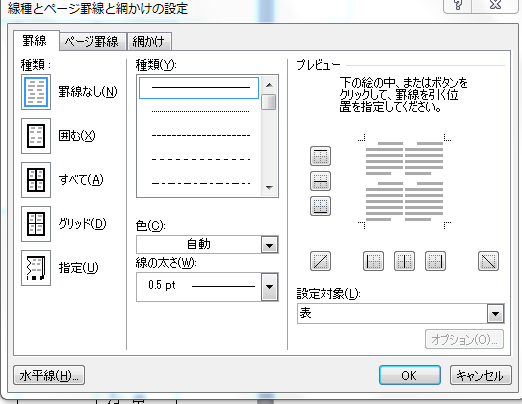The height and width of the screenshot is (404, 522).
Task: Toggle the left border preview button
Action: point(373,261)
